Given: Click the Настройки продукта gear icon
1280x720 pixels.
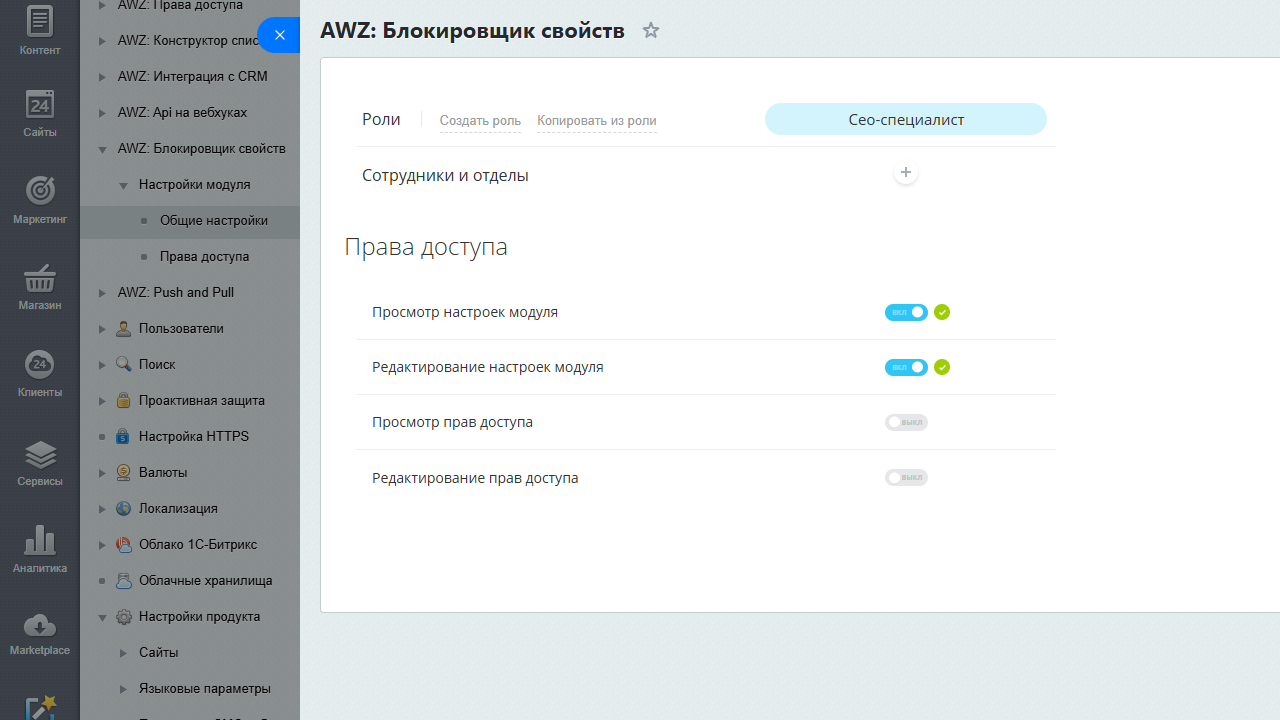Looking at the screenshot, I should pyautogui.click(x=124, y=617).
